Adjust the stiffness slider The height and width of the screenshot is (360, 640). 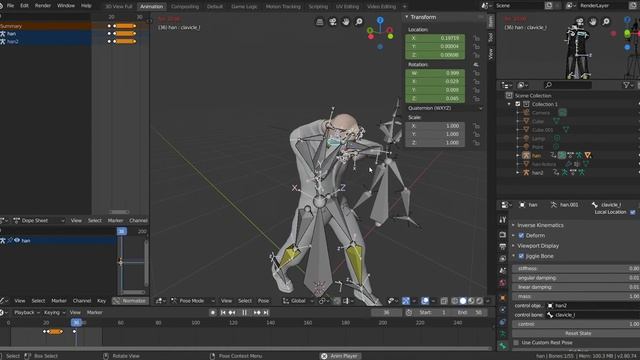coord(576,269)
